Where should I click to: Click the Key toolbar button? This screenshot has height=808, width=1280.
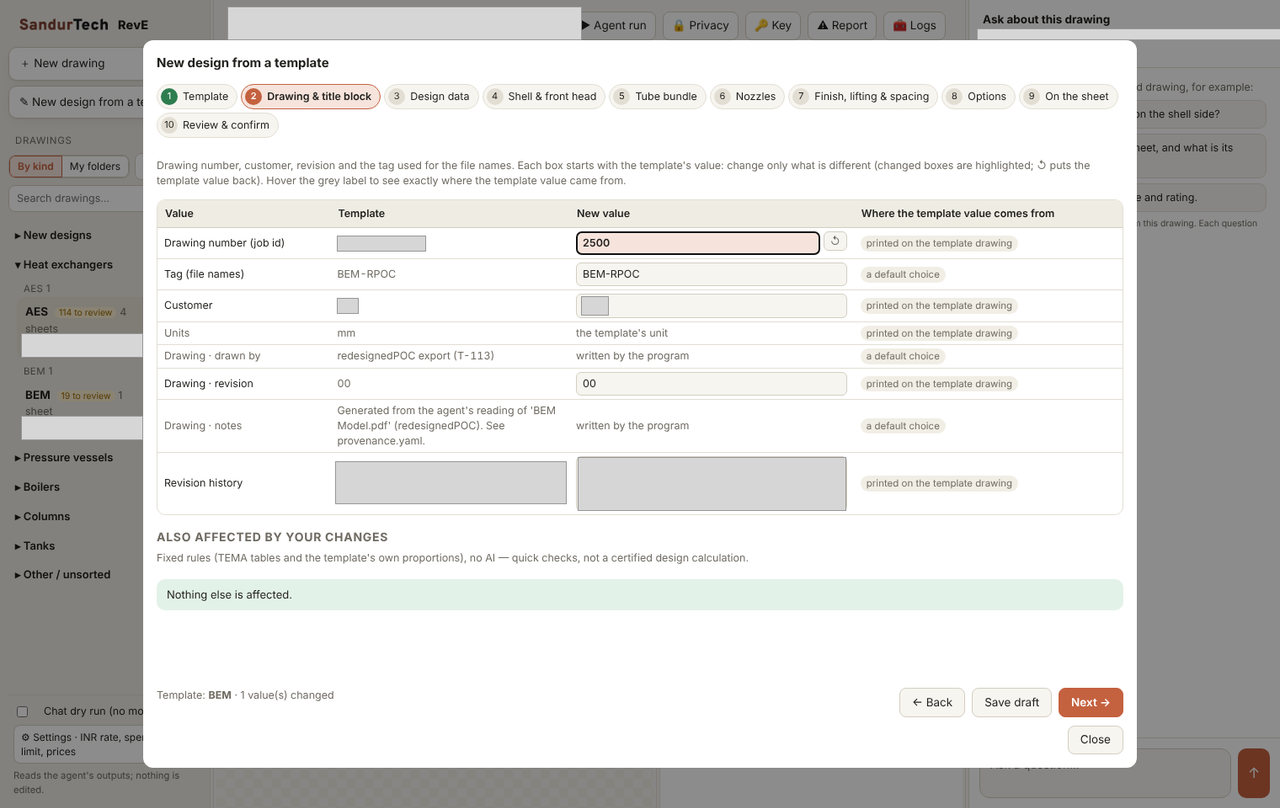click(773, 25)
